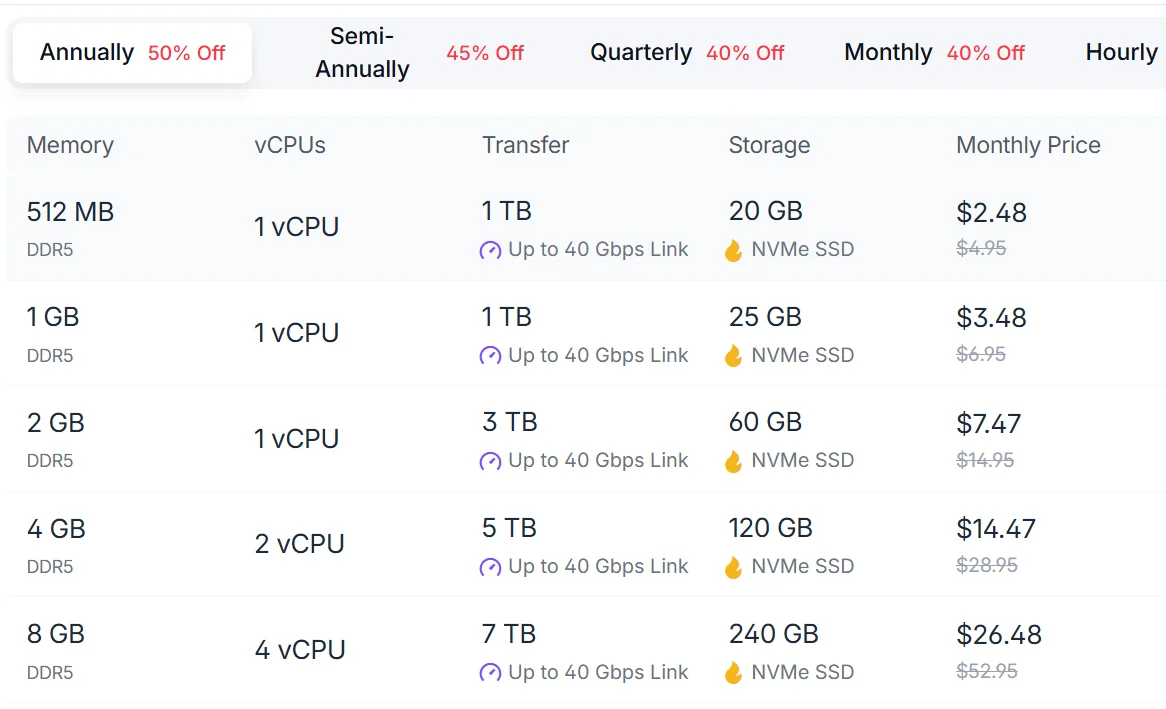Click speed gauge icon in 512 MB row
1166x709 pixels.
(490, 250)
